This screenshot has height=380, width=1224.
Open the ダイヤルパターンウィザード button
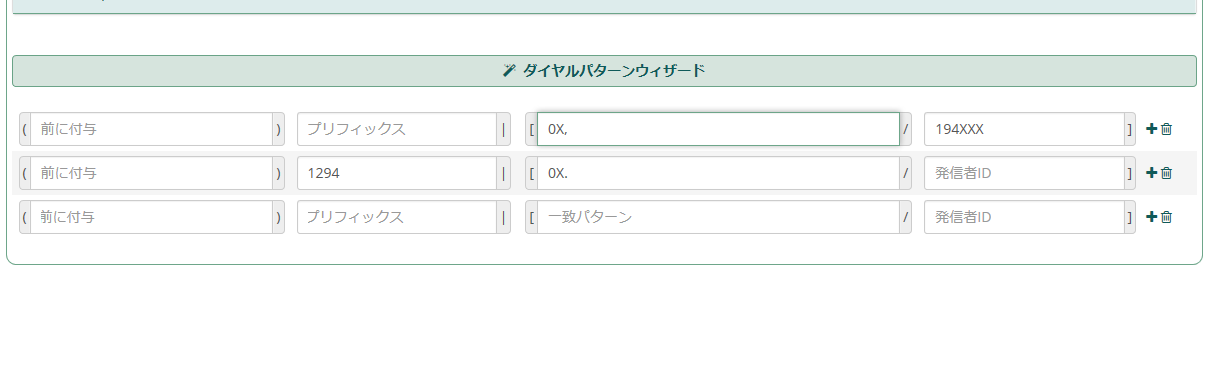pyautogui.click(x=604, y=71)
